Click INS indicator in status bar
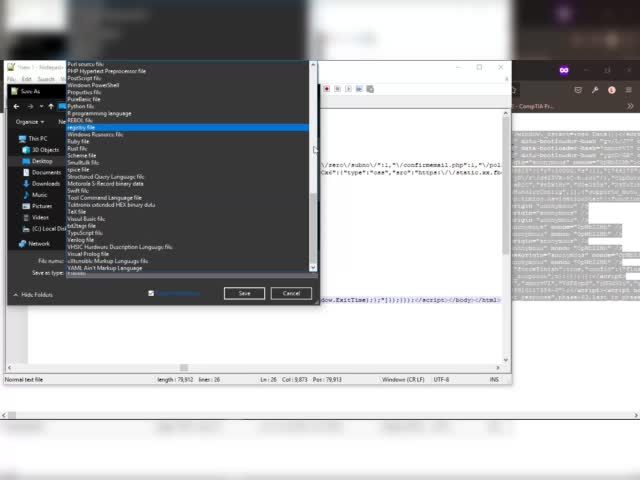 tap(494, 380)
